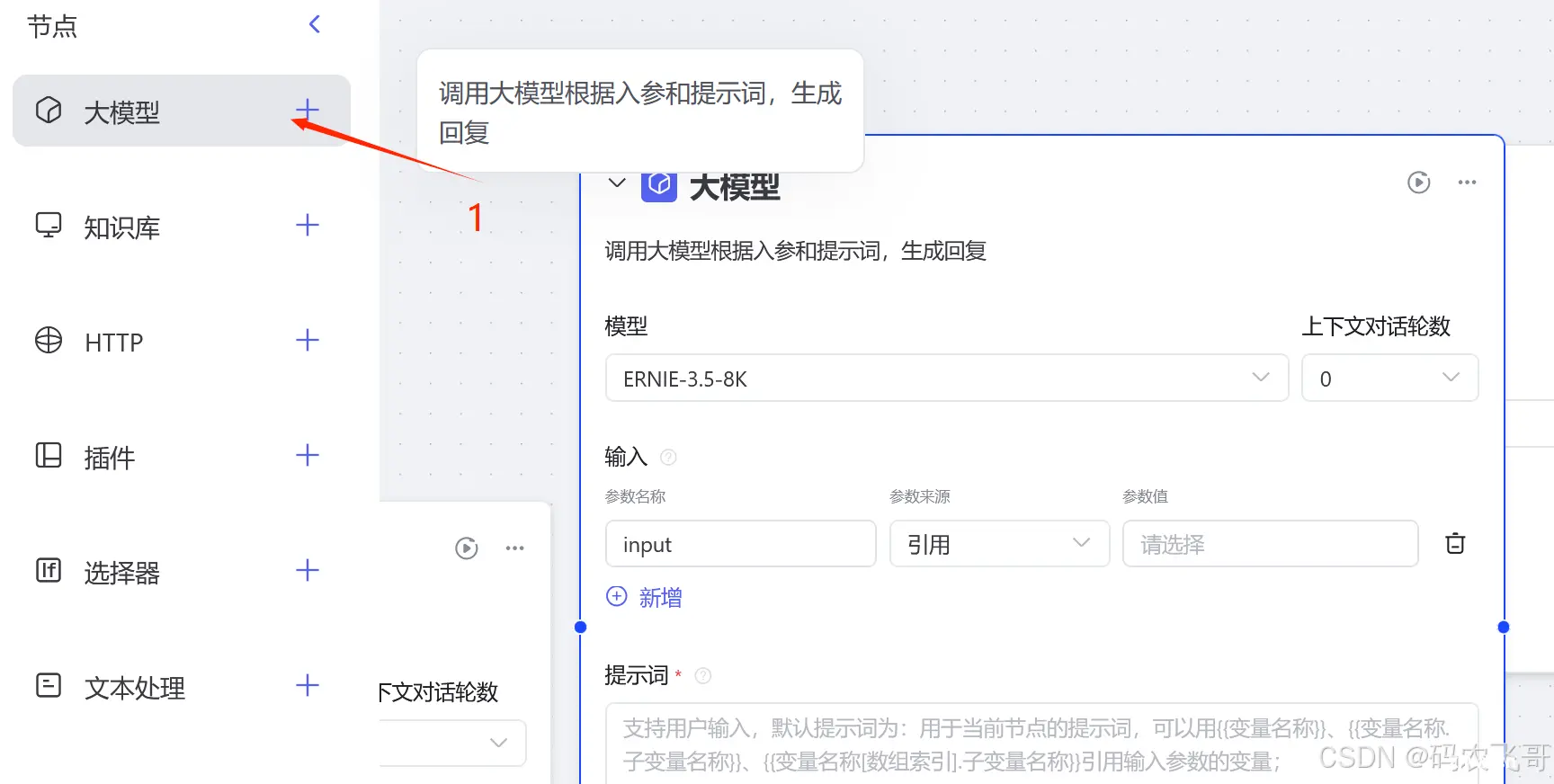
Task: Add an HTTP node with its plus
Action: point(308,340)
